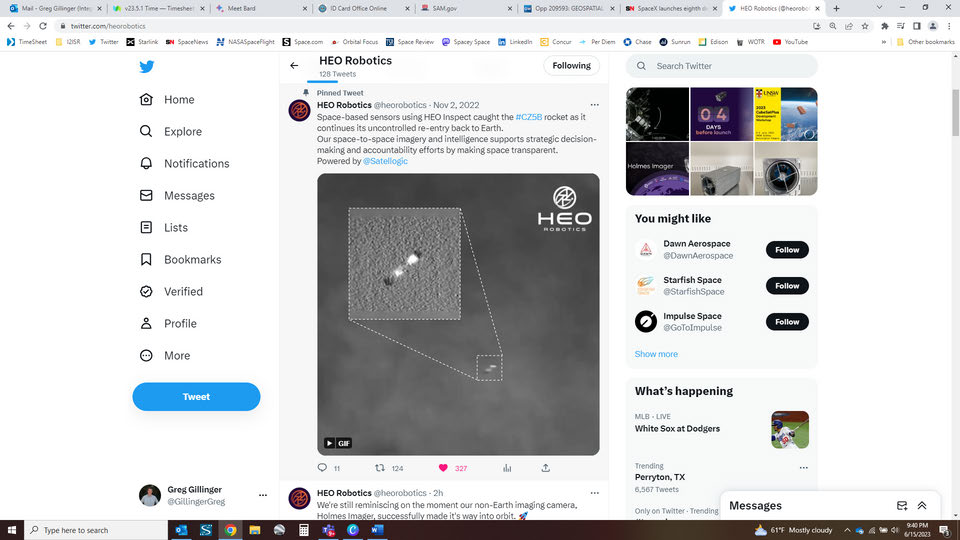The width and height of the screenshot is (960, 540).
Task: Click the Twitter bird logo
Action: tap(146, 67)
